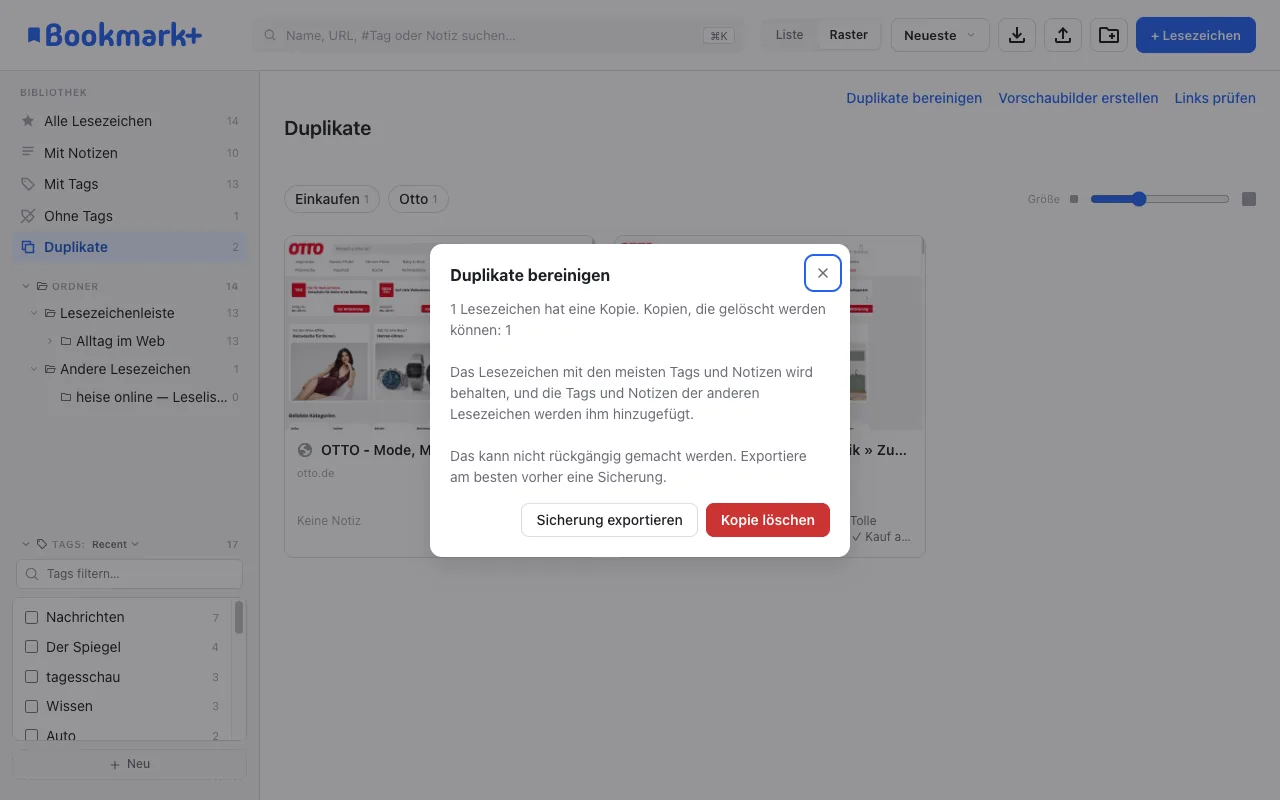Click the Bookmark+ logo

tap(114, 35)
